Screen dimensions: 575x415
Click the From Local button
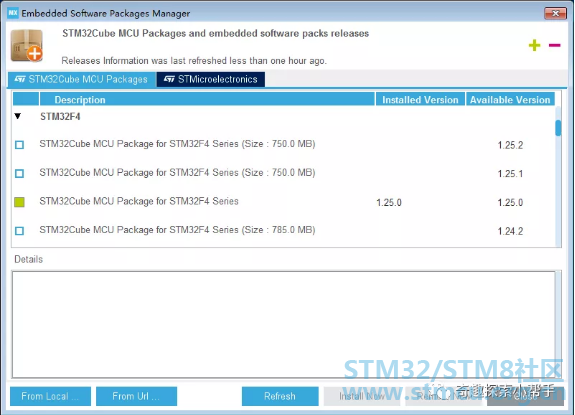(50, 396)
